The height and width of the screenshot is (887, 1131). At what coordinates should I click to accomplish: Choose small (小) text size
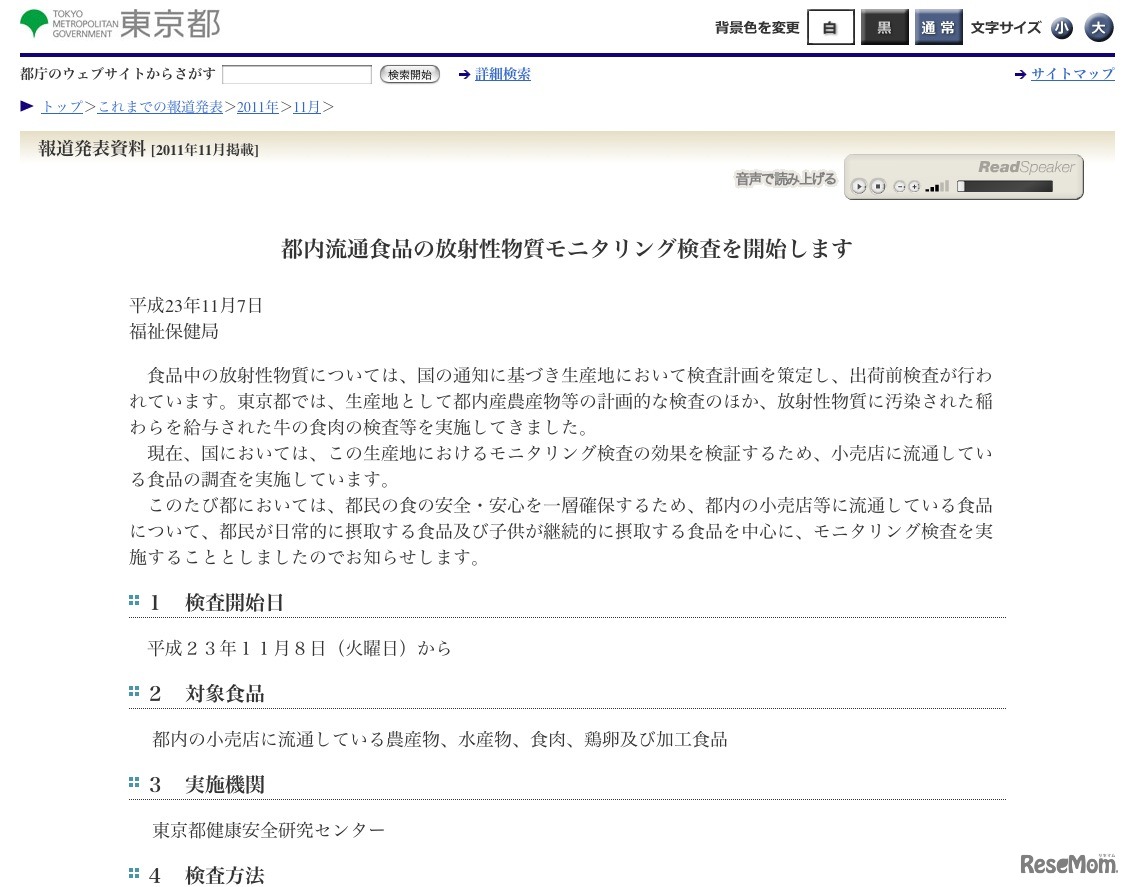coord(1062,28)
